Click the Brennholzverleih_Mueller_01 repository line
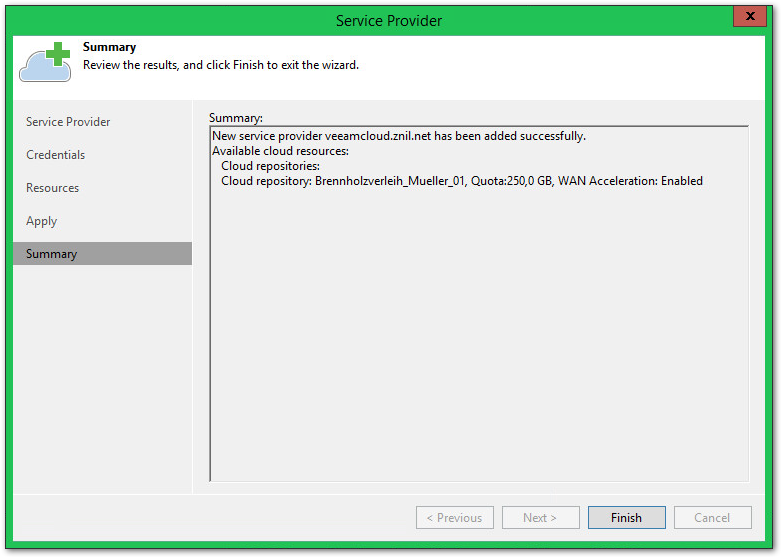 tap(461, 181)
